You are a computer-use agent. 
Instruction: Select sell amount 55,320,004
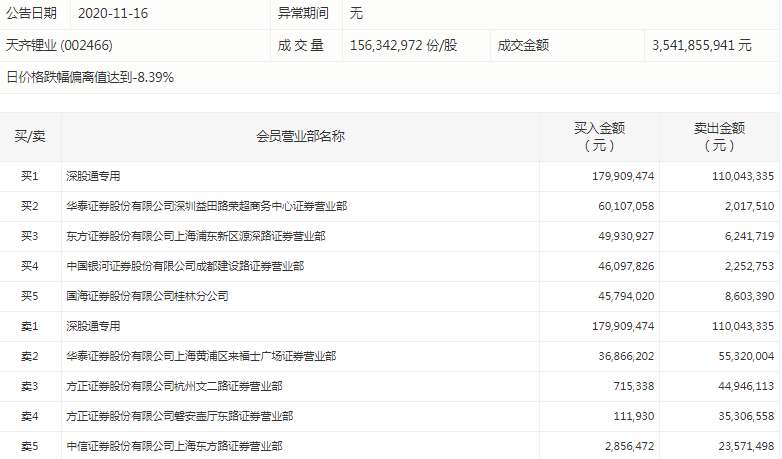click(747, 356)
